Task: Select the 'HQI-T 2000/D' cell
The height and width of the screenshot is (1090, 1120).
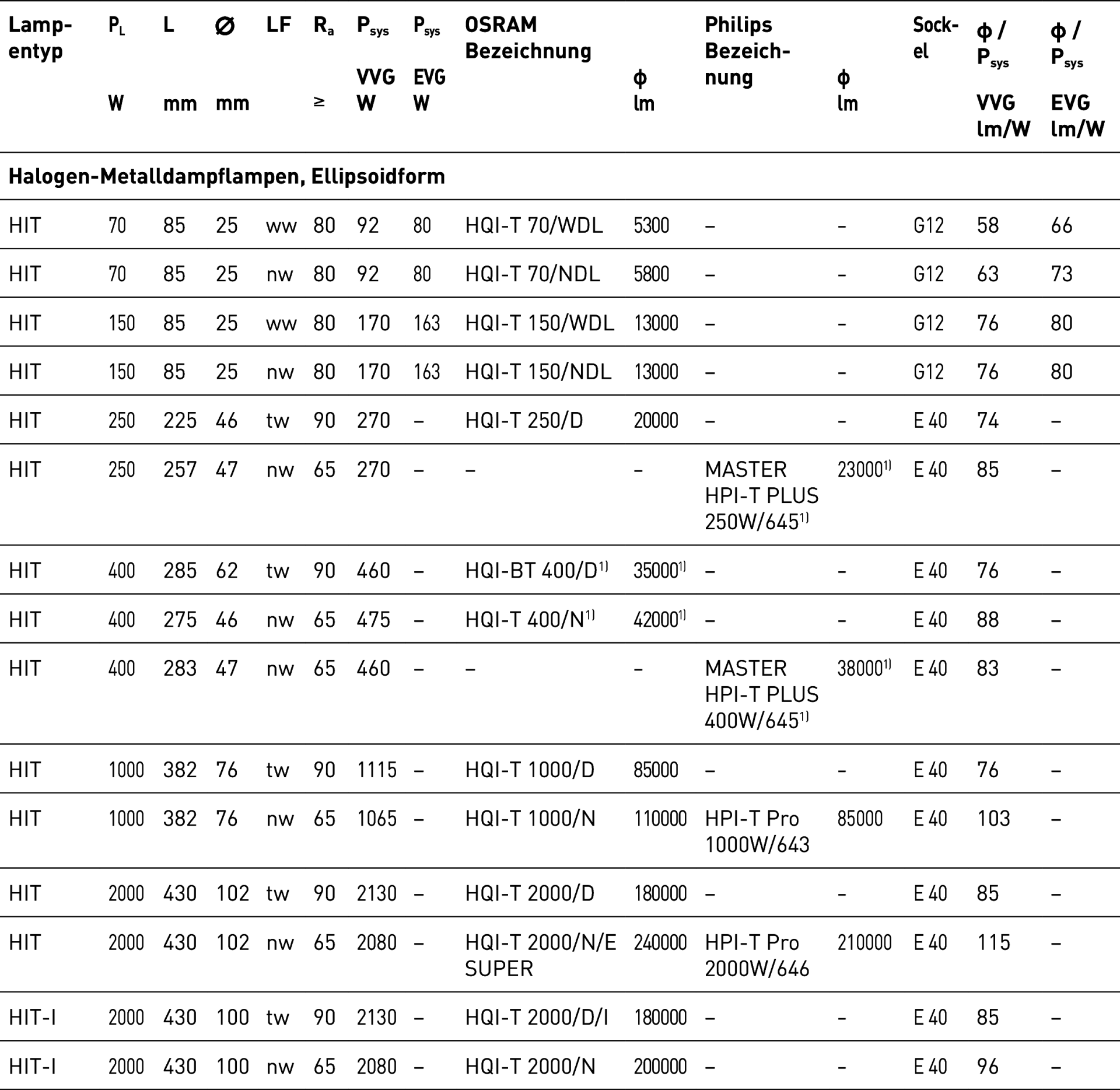Action: point(530,893)
